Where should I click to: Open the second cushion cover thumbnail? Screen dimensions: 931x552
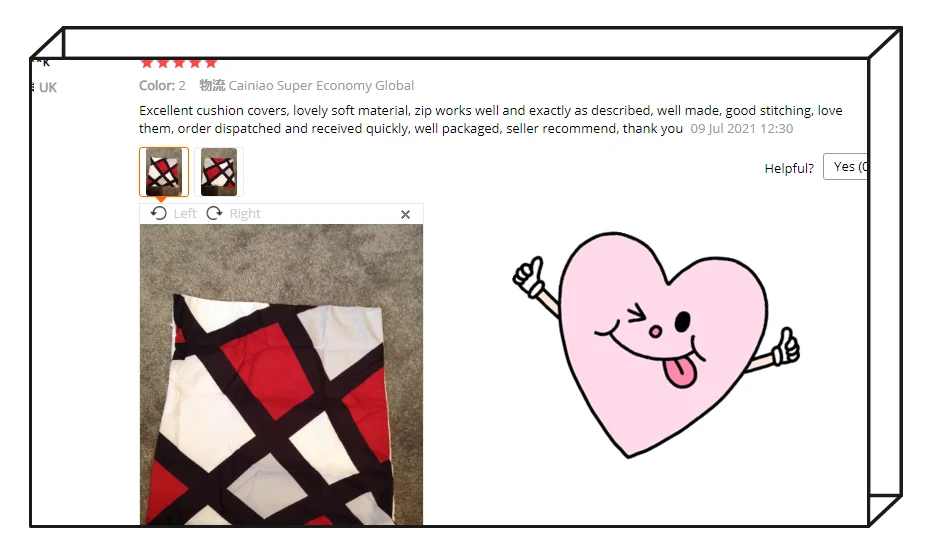pyautogui.click(x=218, y=172)
